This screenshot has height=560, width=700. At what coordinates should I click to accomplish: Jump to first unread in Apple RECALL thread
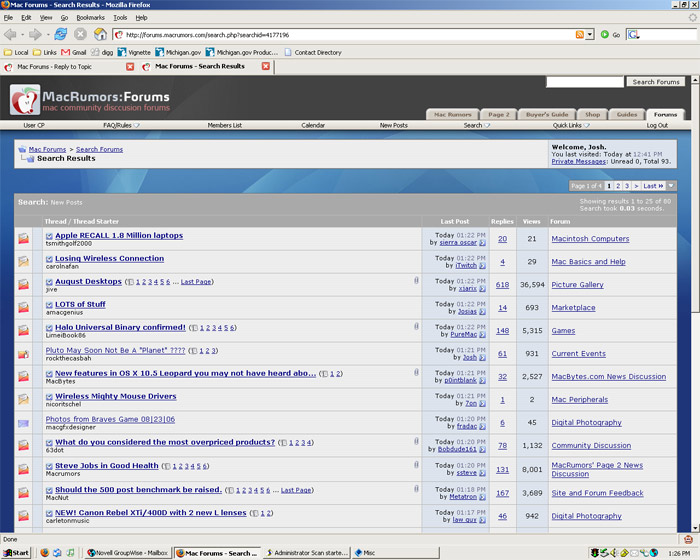pos(49,236)
